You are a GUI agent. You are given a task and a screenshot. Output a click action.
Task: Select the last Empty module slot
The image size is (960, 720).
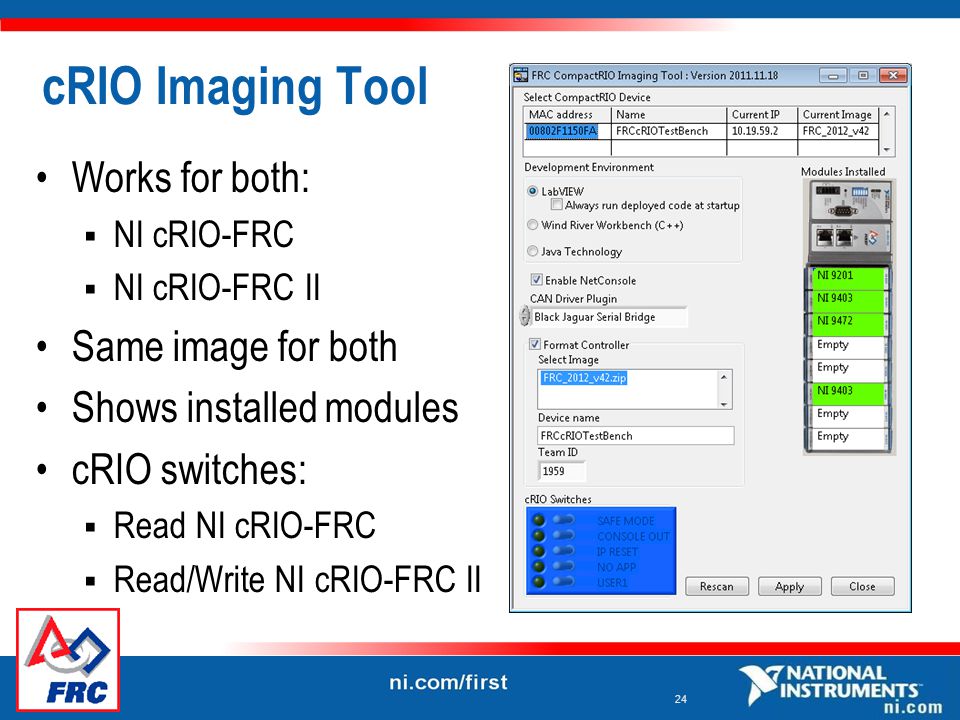coord(849,438)
